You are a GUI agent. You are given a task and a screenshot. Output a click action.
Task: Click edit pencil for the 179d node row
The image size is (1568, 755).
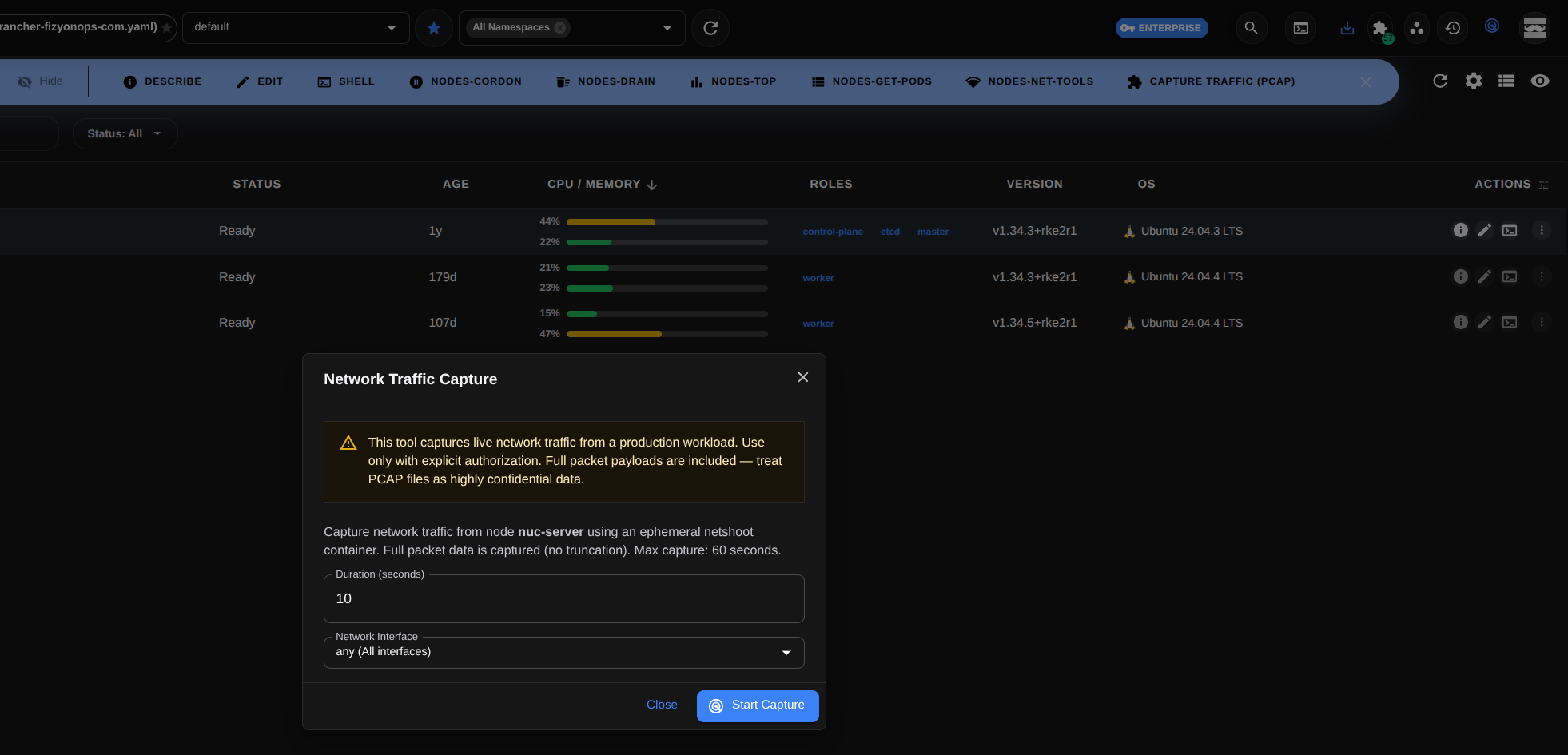(x=1485, y=276)
